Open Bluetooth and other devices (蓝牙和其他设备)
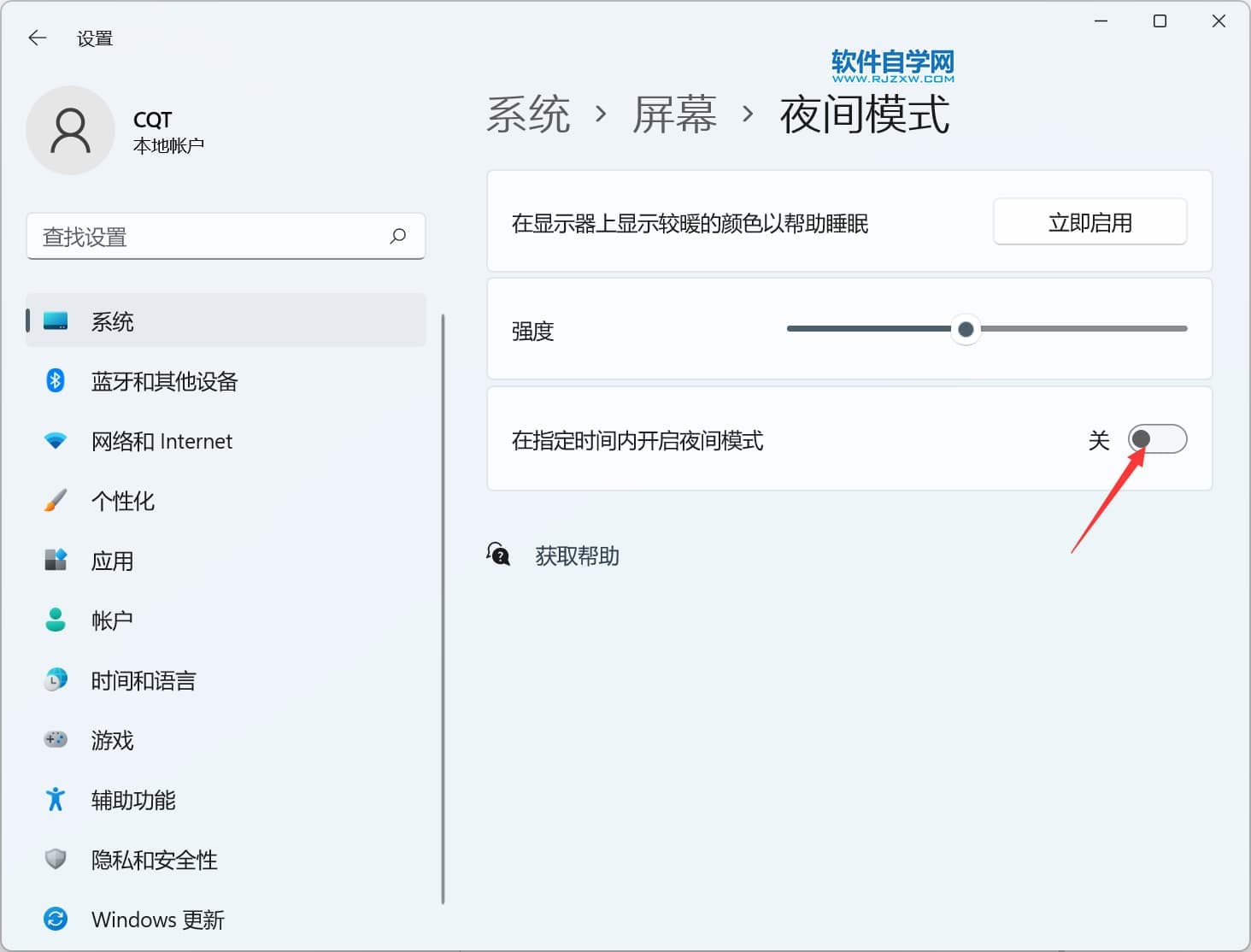The width and height of the screenshot is (1251, 952). click(164, 381)
